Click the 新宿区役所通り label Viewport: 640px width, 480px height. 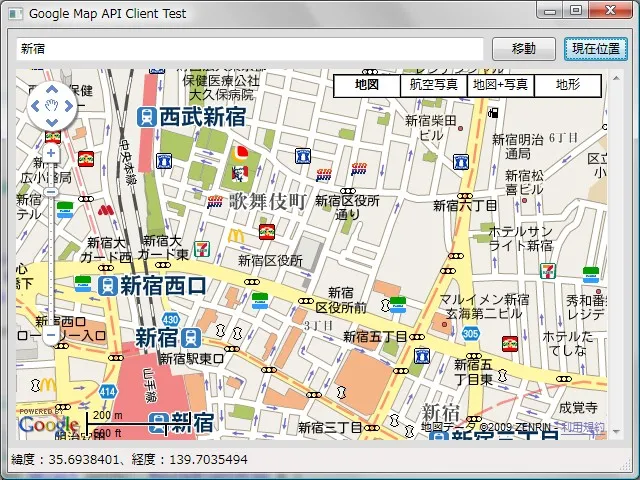(x=347, y=207)
